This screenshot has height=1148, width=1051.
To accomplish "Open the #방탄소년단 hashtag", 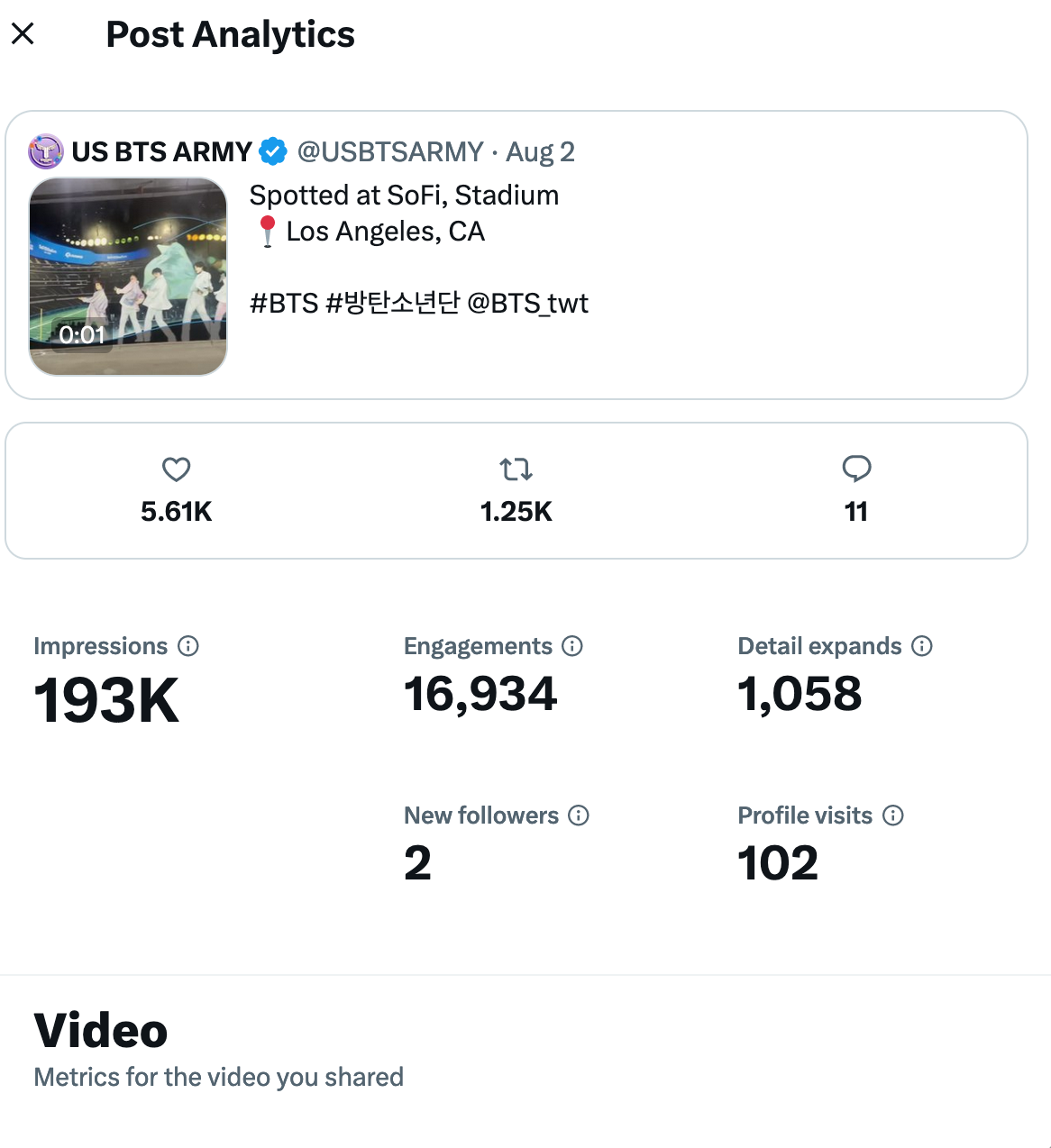I will tap(393, 304).
